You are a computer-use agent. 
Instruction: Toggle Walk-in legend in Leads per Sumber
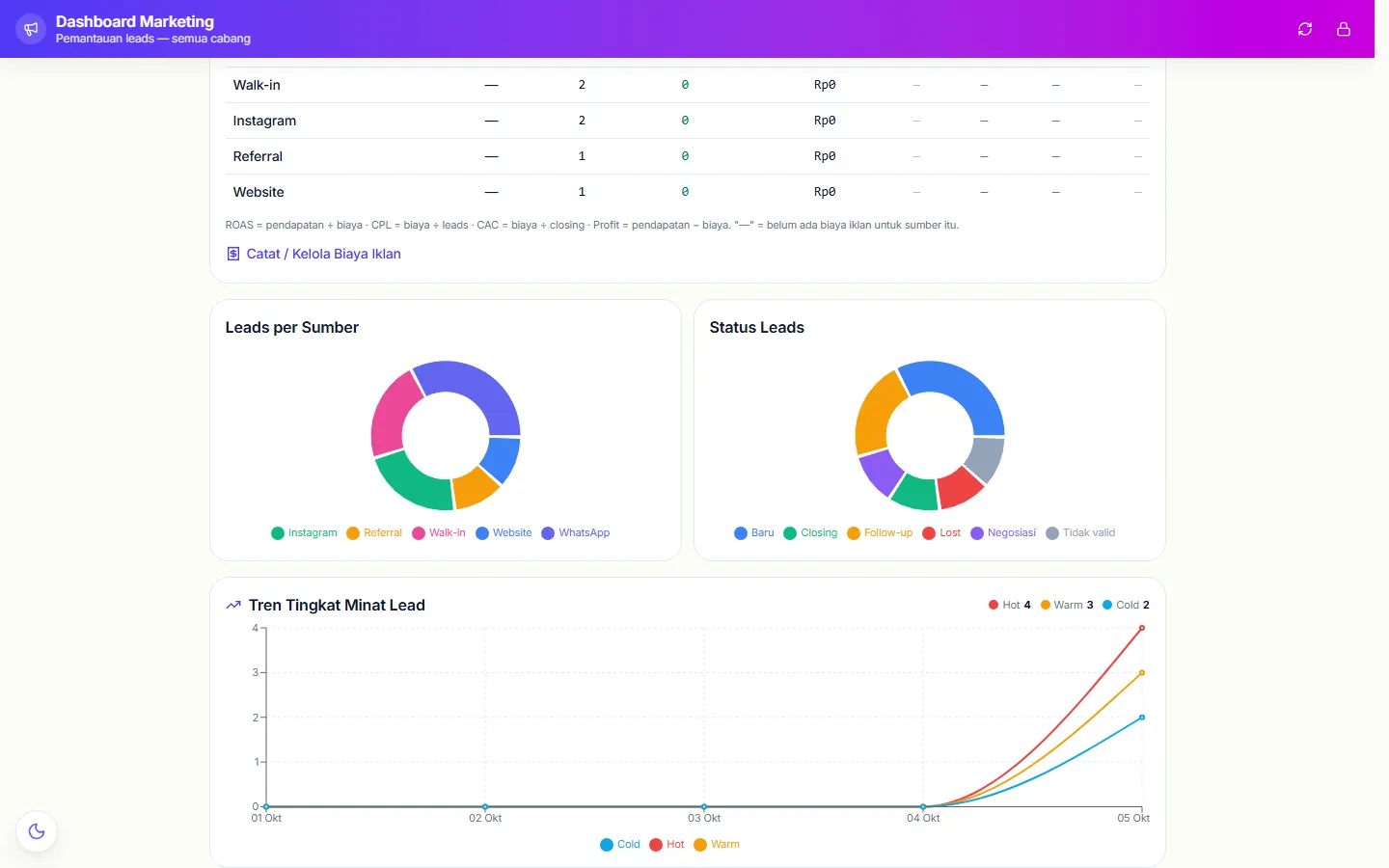(439, 532)
